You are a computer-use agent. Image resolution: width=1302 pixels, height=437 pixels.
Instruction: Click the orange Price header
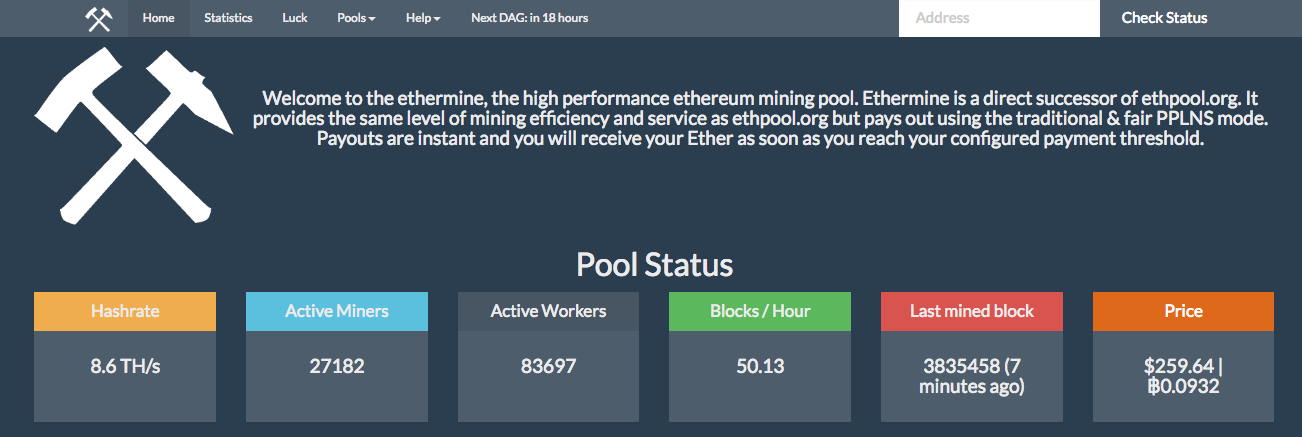point(1183,311)
